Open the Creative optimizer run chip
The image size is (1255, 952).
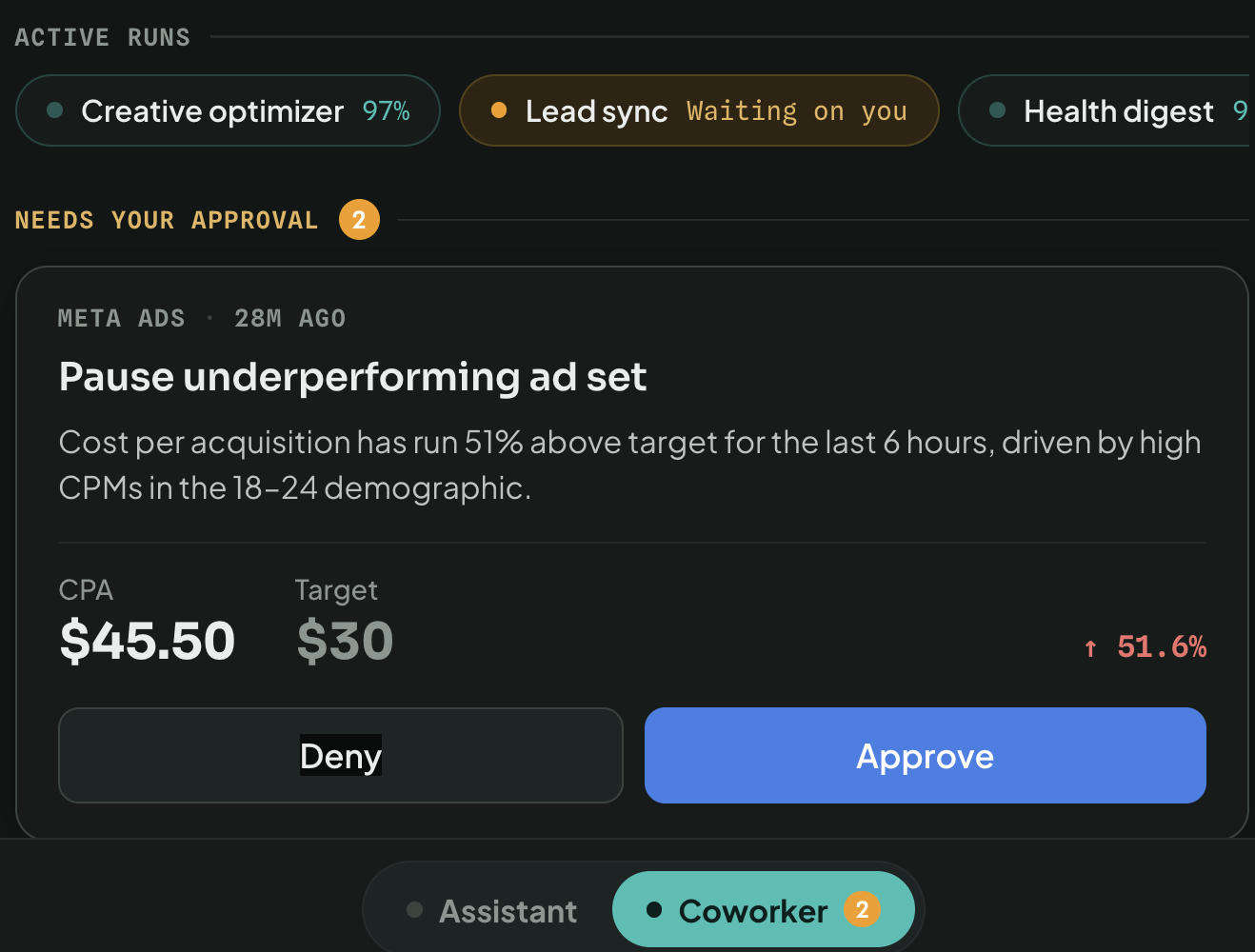tap(228, 110)
